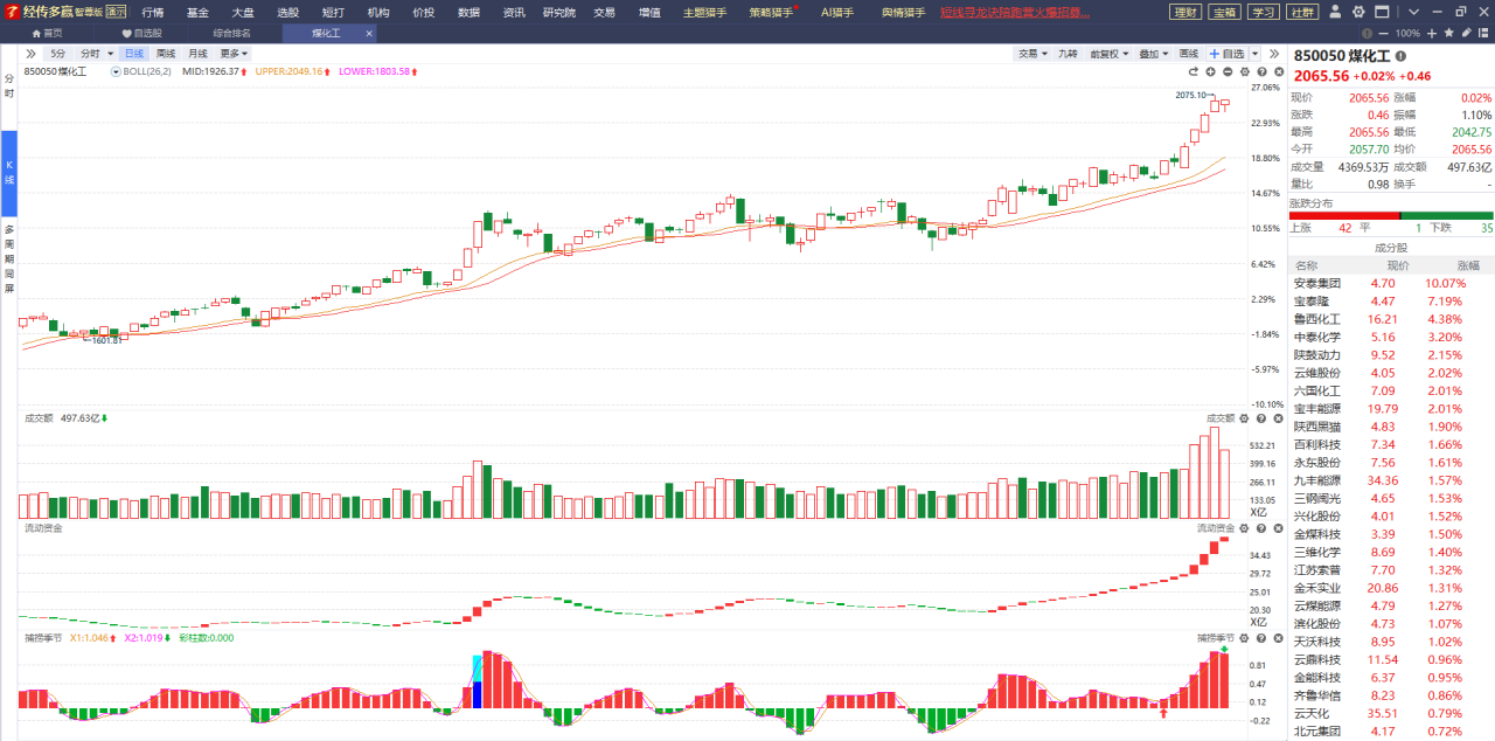Switch chart period to 周线
1495x741 pixels.
pyautogui.click(x=166, y=54)
